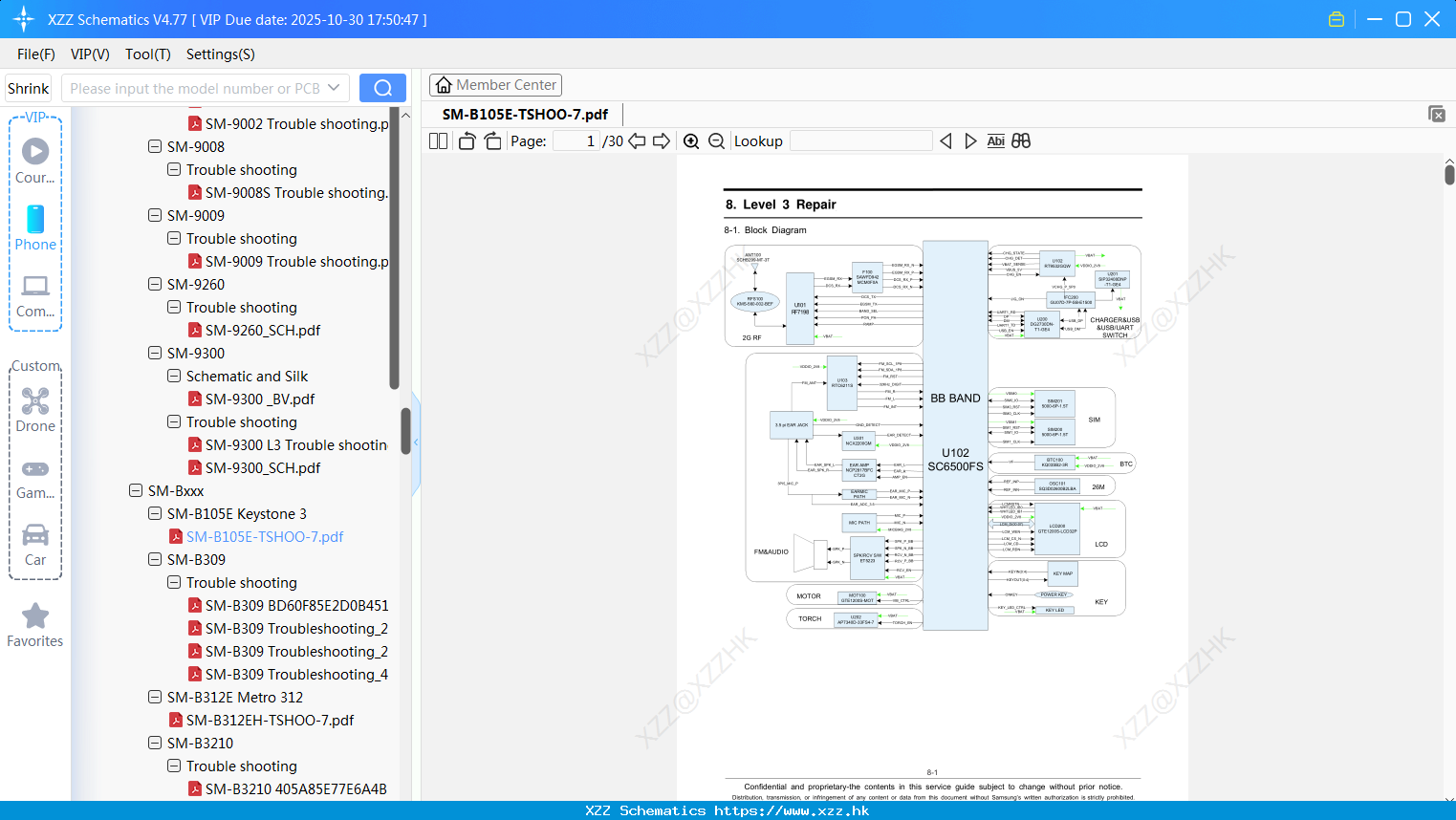Screen dimensions: 1456x820
Task: Toggle Abi whole-word match icon
Action: click(x=995, y=141)
